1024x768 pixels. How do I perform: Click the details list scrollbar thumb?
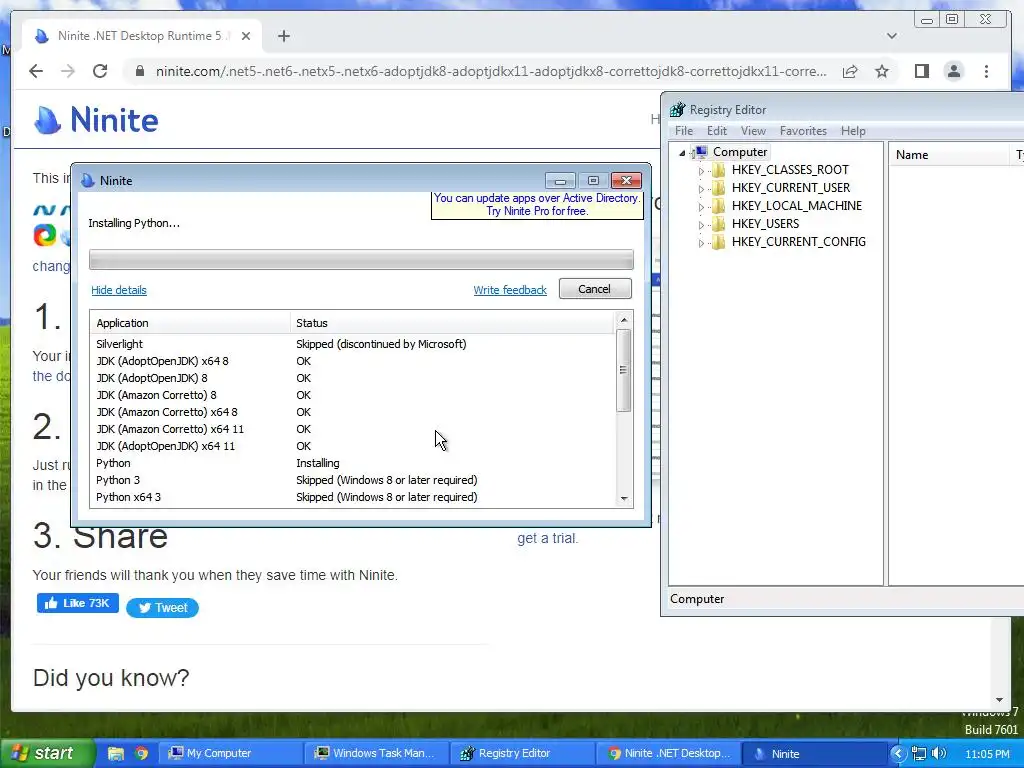(624, 370)
